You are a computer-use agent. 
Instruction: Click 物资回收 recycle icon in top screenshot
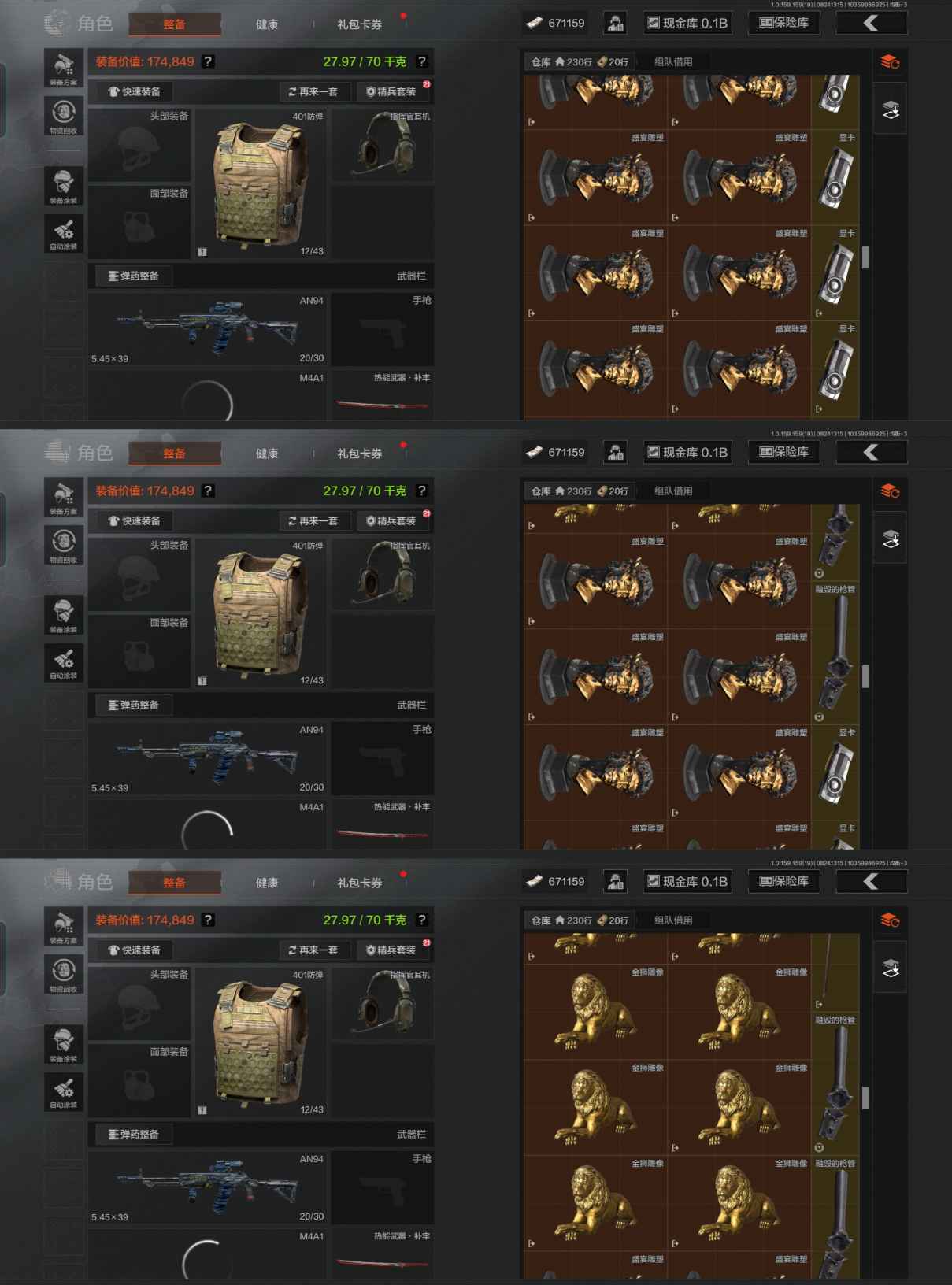pyautogui.click(x=64, y=116)
